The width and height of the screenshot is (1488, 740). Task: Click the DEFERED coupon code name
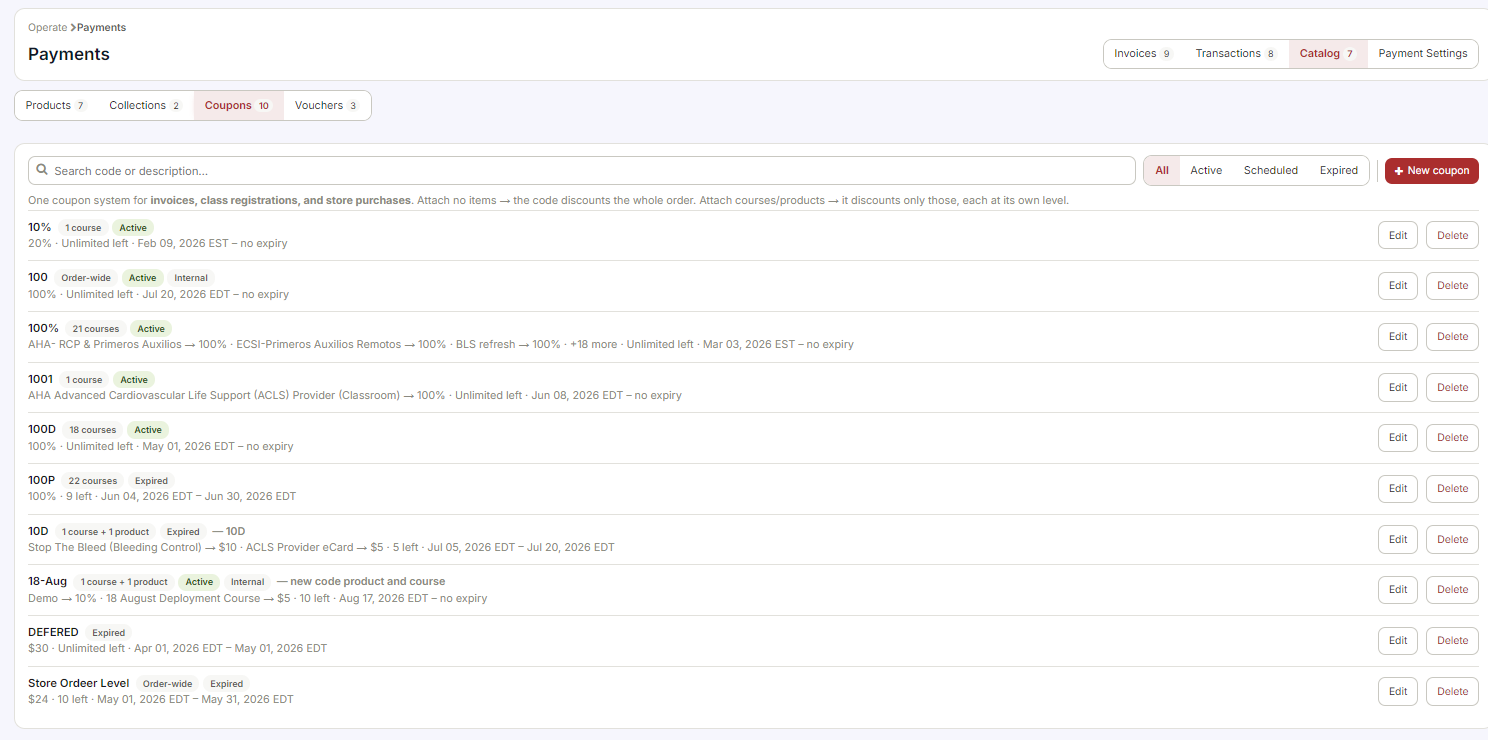[x=53, y=632]
